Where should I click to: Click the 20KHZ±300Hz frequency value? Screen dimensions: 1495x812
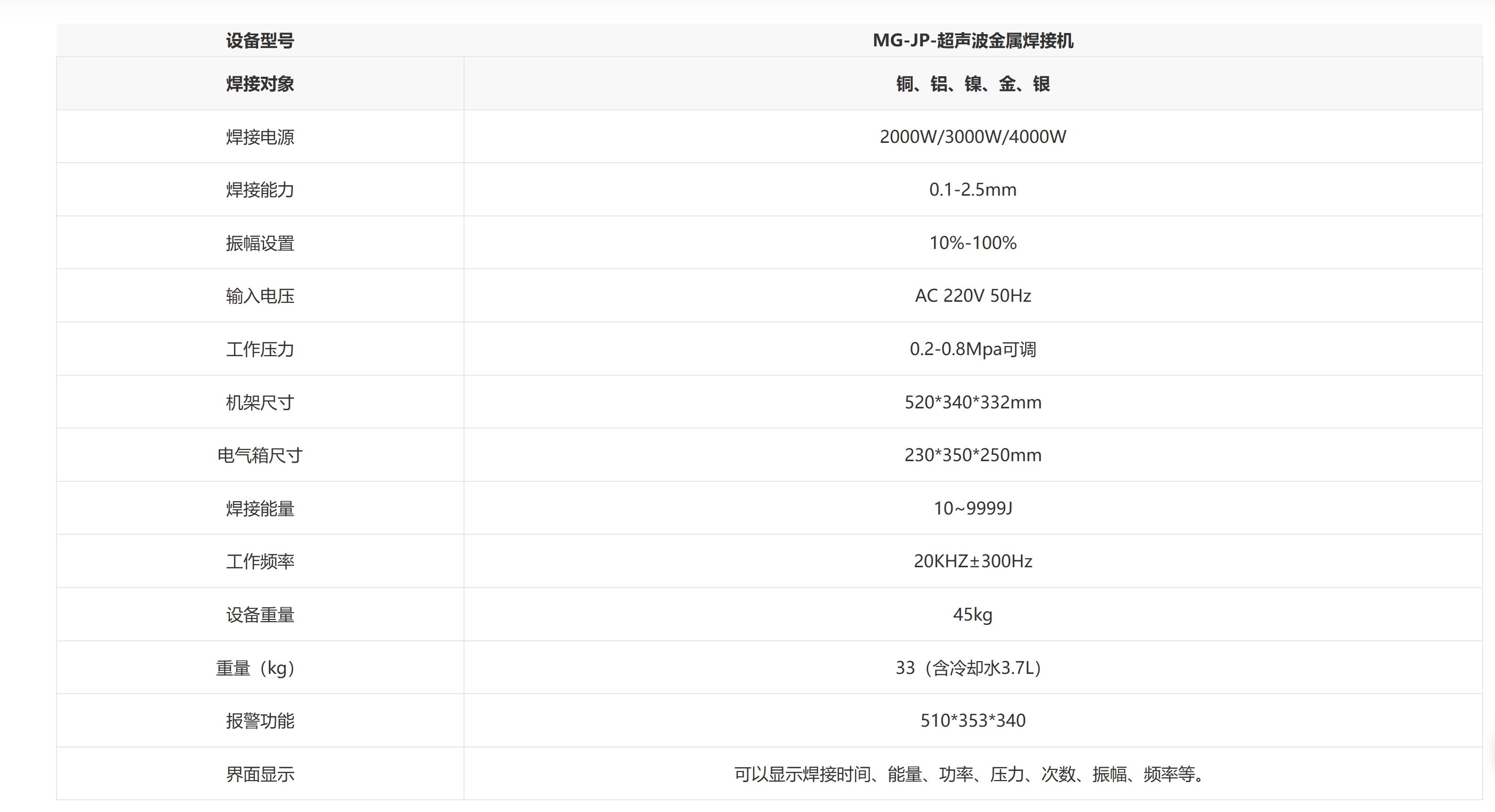click(973, 561)
